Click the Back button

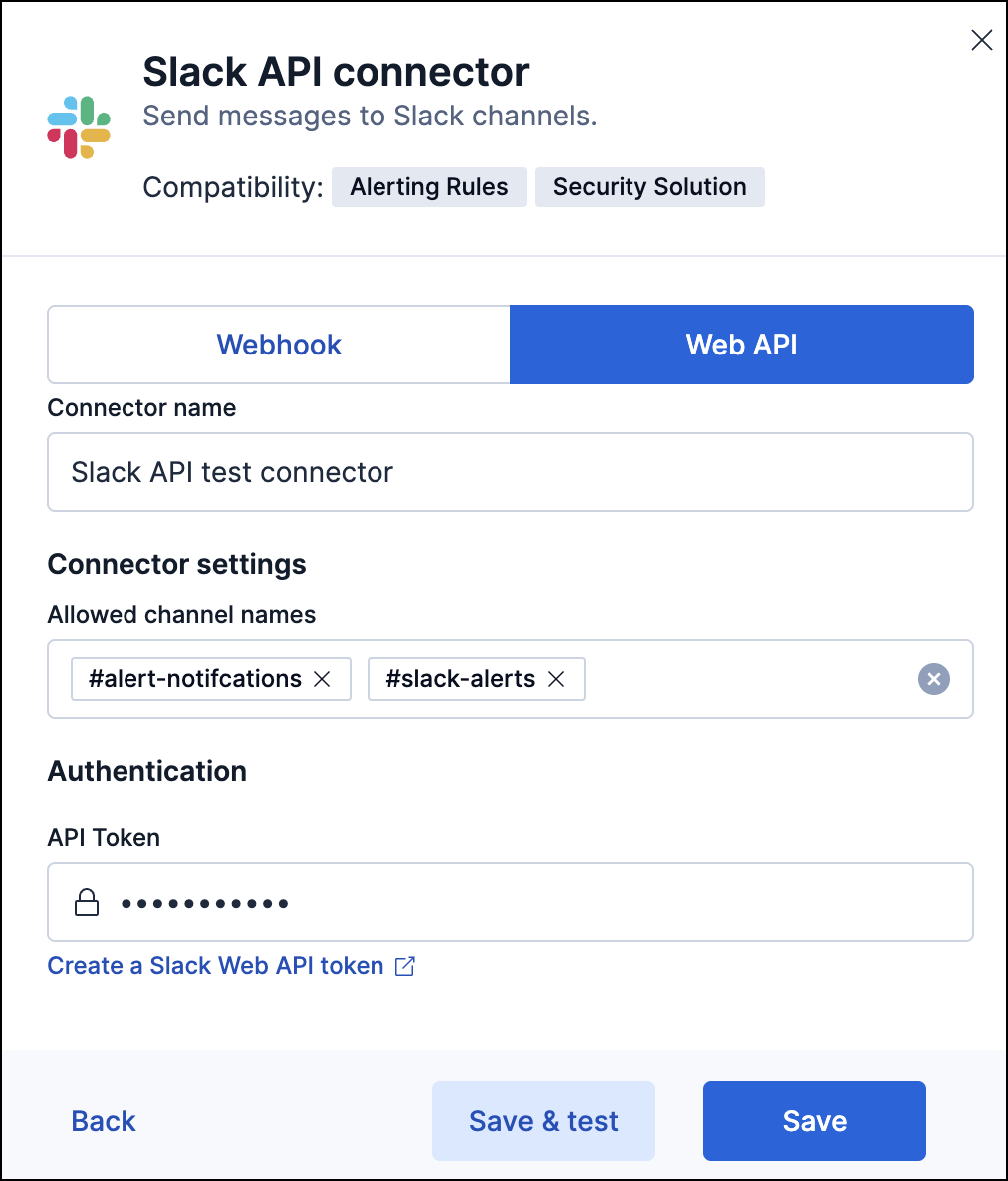coord(103,1121)
